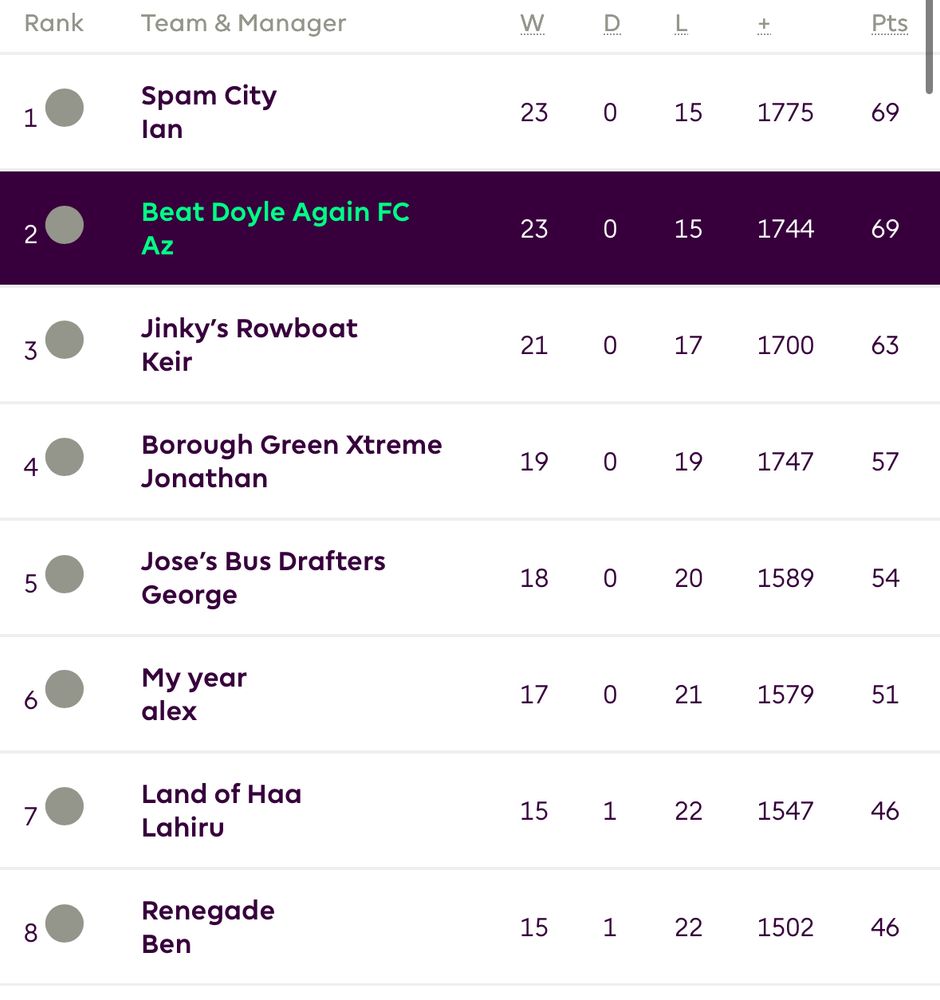The height and width of the screenshot is (1000, 940).
Task: Click the grey circle next to Renegade
Action: point(64,923)
